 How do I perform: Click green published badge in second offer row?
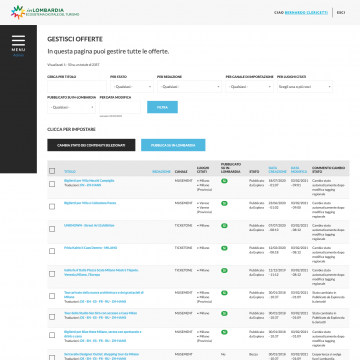(224, 203)
